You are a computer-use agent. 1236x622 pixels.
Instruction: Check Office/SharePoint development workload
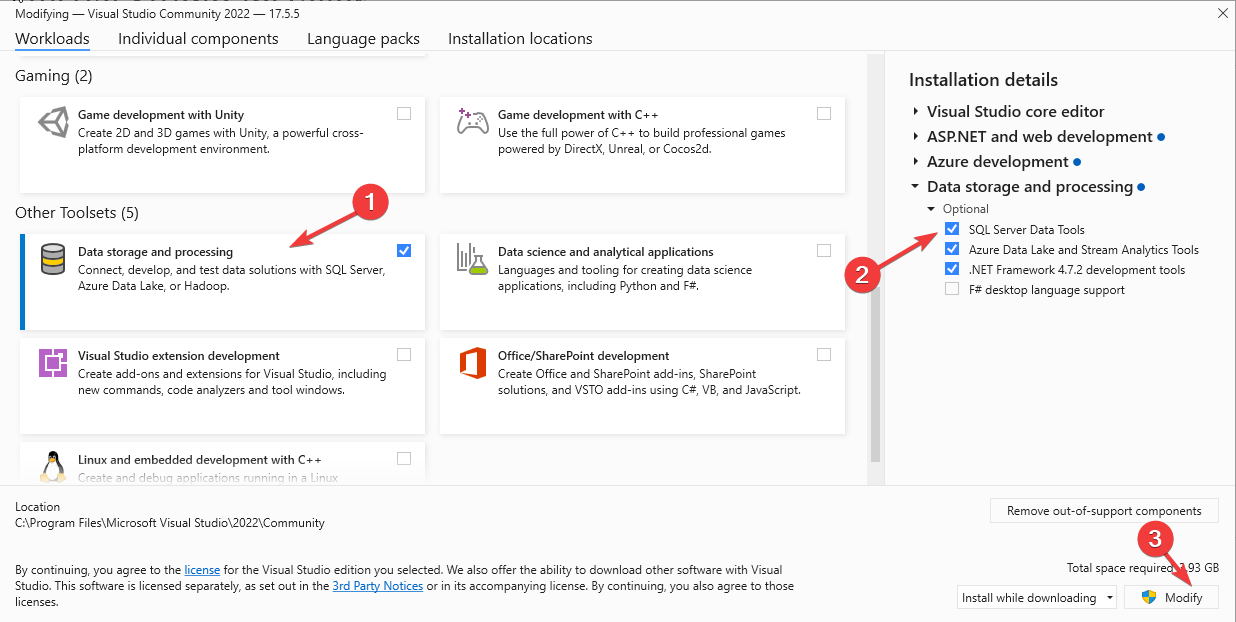click(x=824, y=354)
